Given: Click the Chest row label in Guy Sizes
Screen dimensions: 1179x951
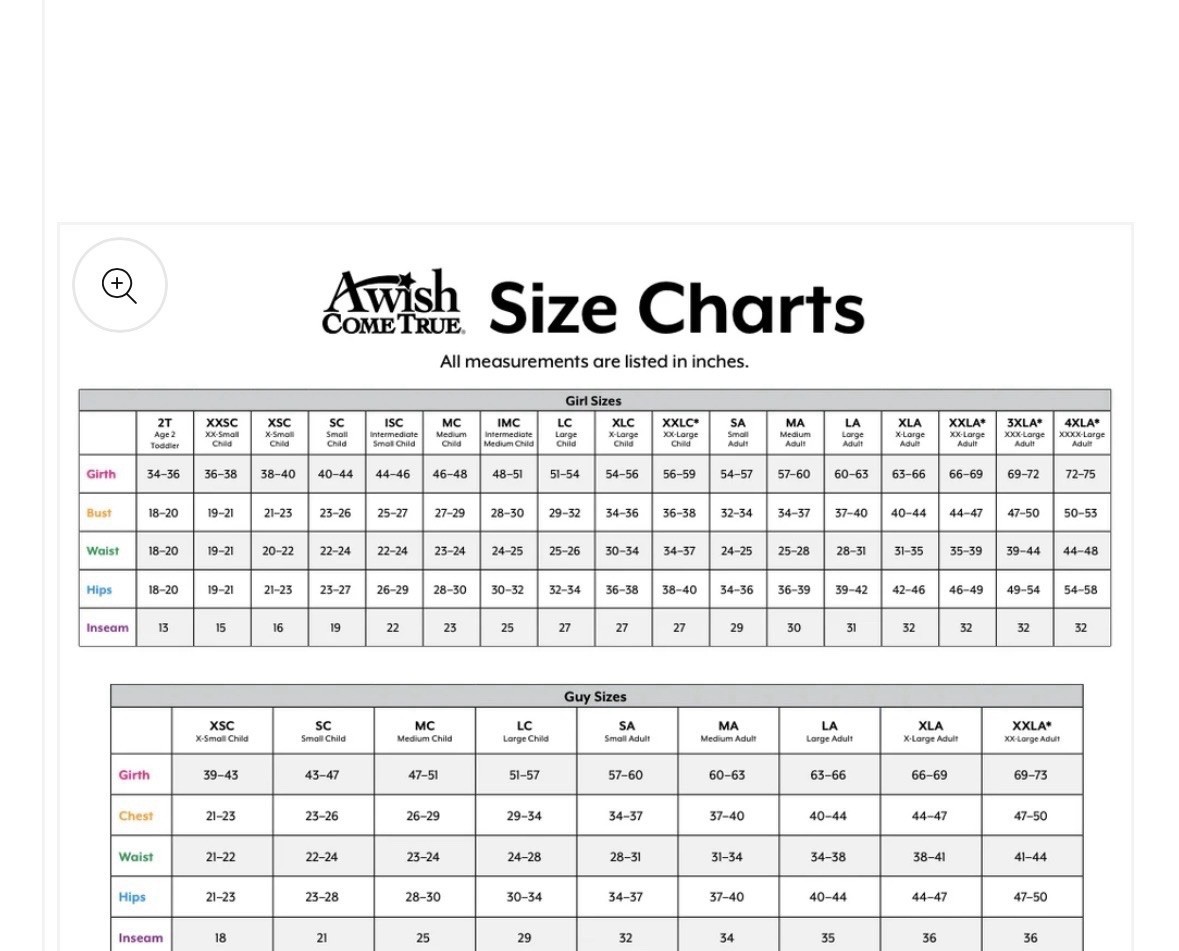Looking at the screenshot, I should tap(136, 816).
